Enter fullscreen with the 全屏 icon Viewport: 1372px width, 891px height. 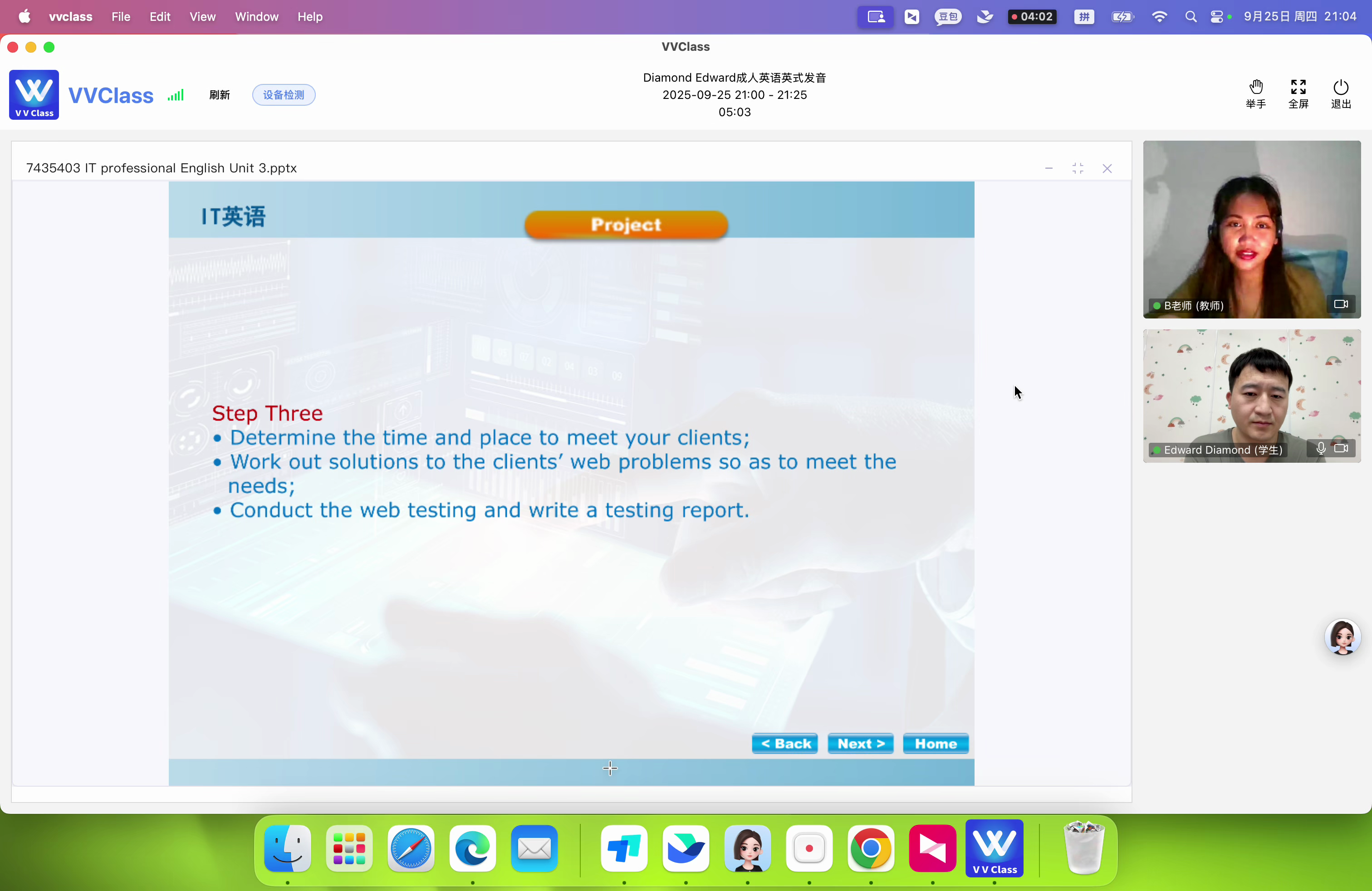click(x=1298, y=94)
